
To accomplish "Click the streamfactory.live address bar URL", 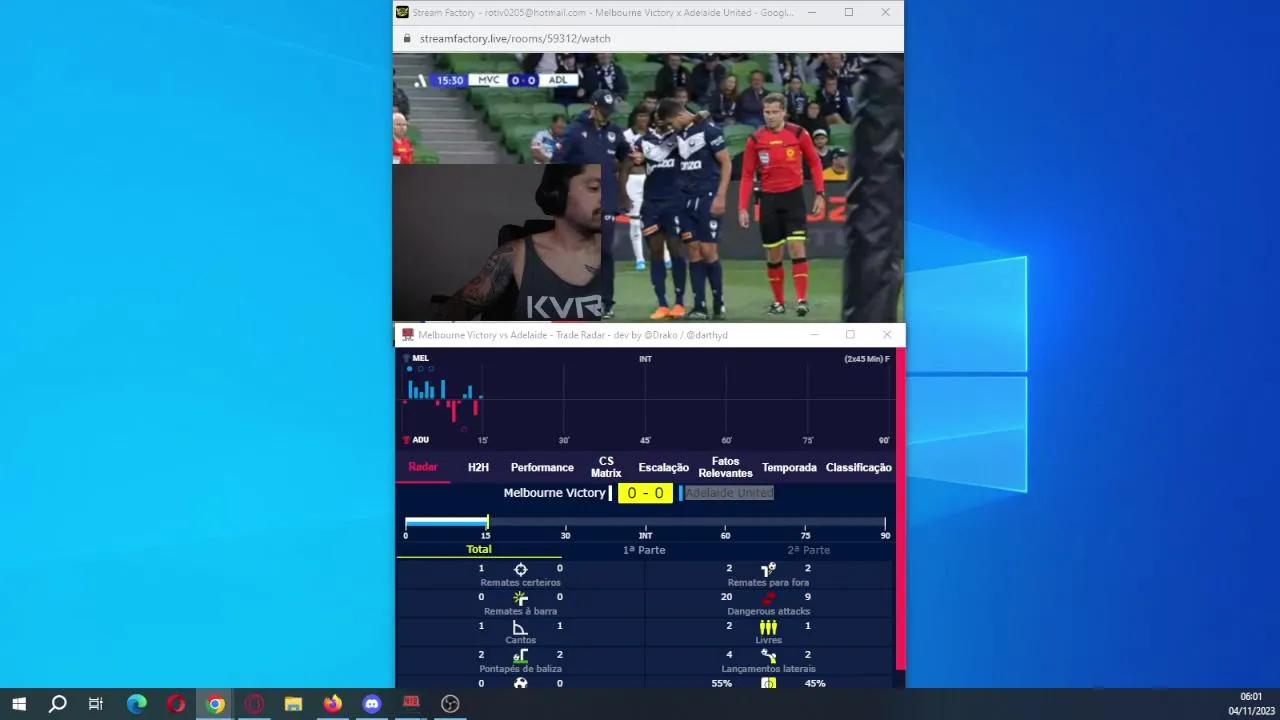I will point(515,39).
